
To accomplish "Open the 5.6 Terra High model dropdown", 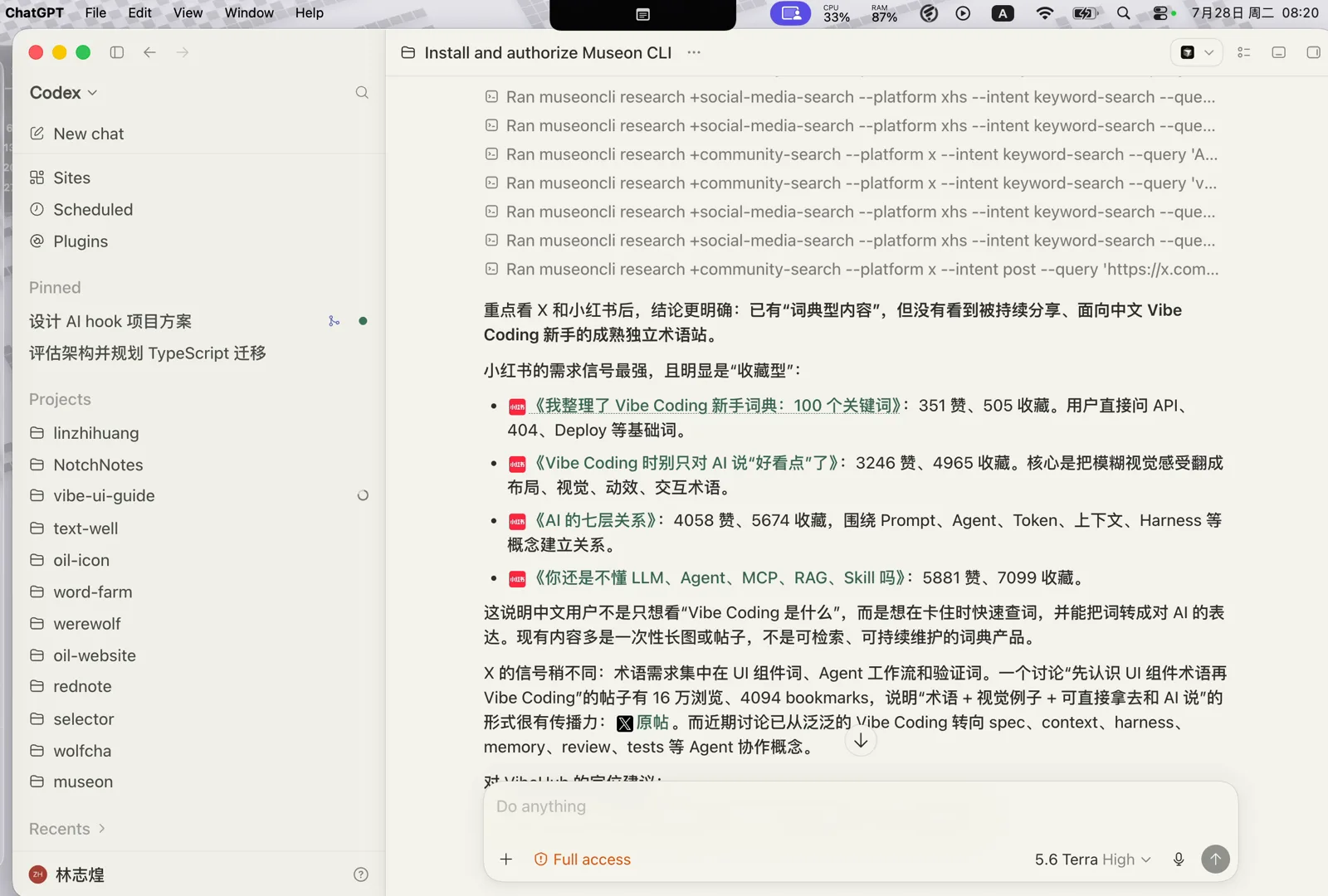I will (1092, 859).
